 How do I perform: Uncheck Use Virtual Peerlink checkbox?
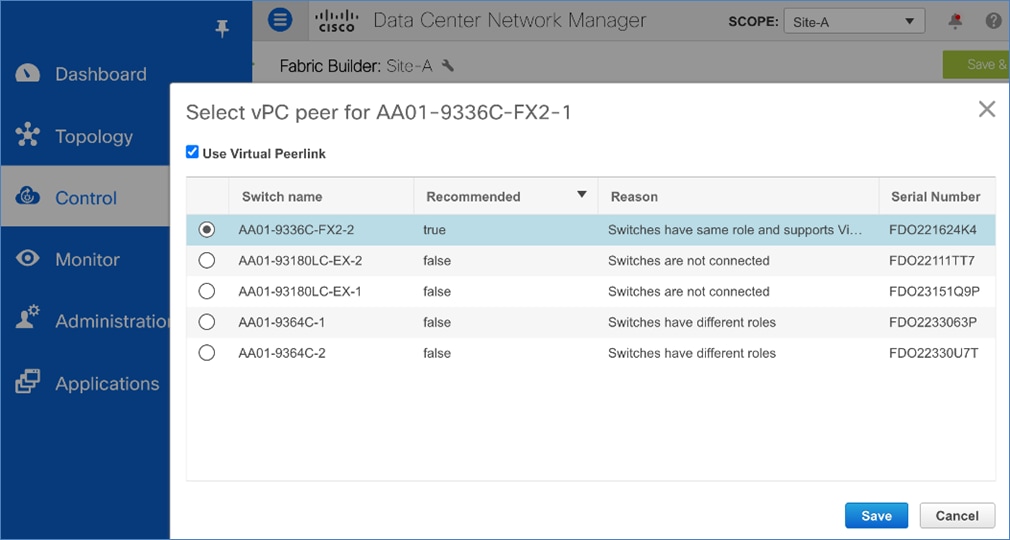[192, 152]
